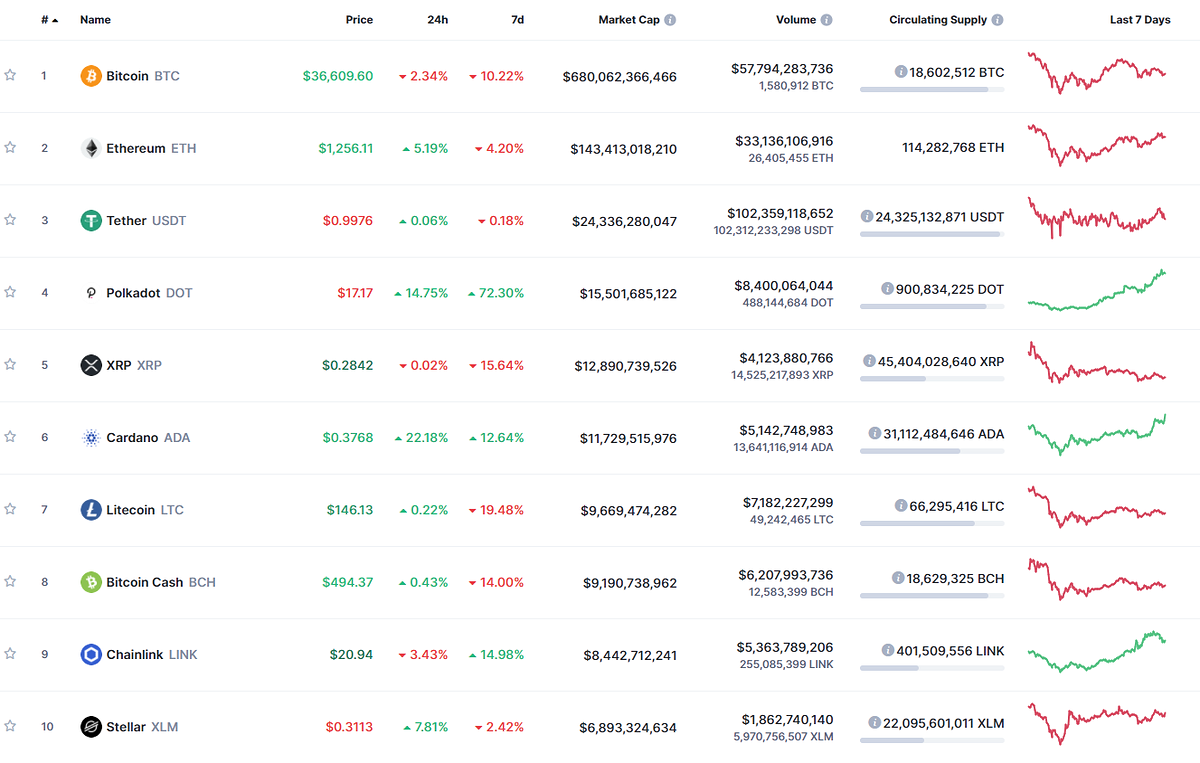Click the Bitcoin logo icon
1200x763 pixels.
coord(91,76)
